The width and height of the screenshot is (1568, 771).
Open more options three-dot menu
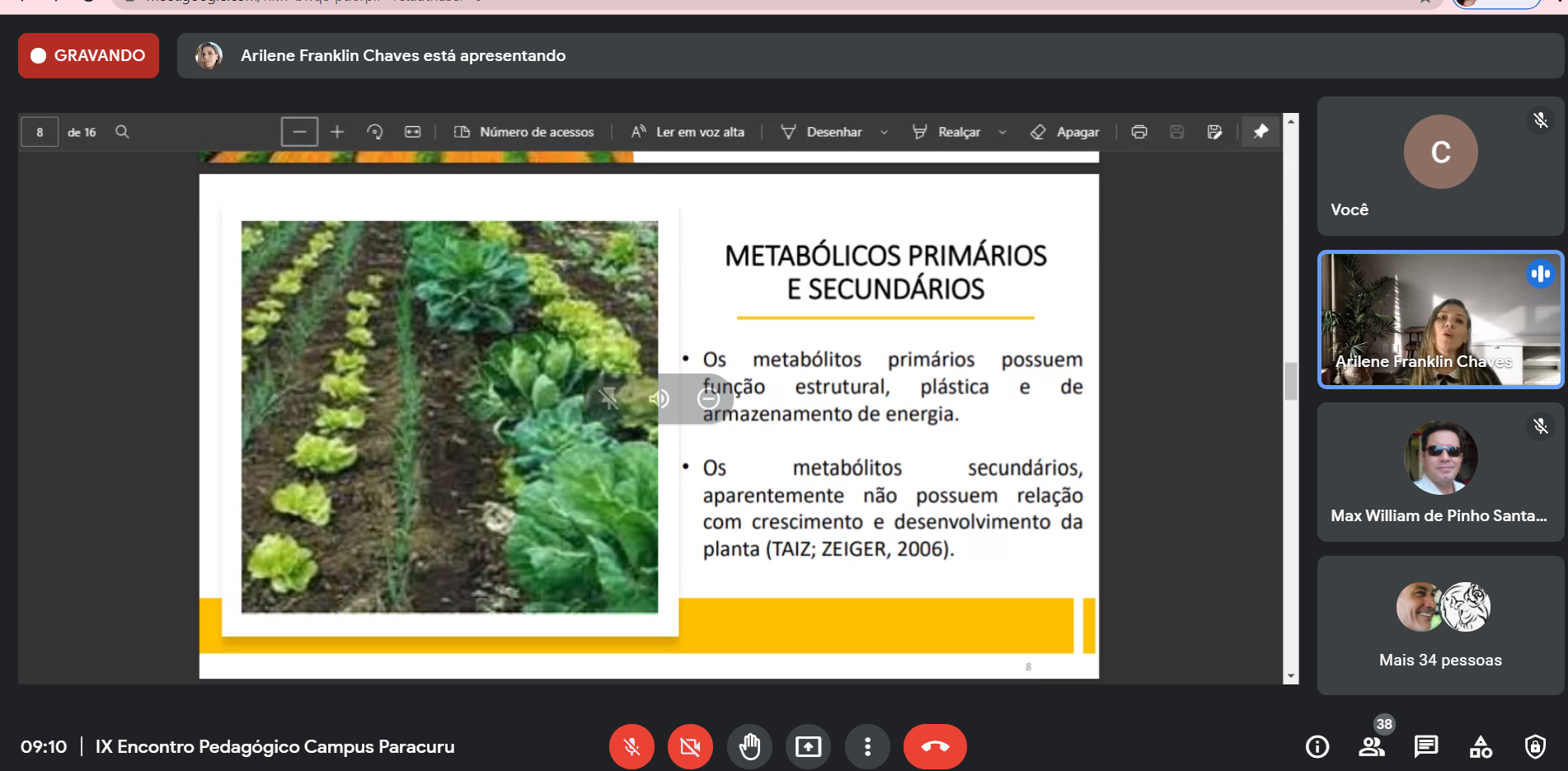click(867, 746)
